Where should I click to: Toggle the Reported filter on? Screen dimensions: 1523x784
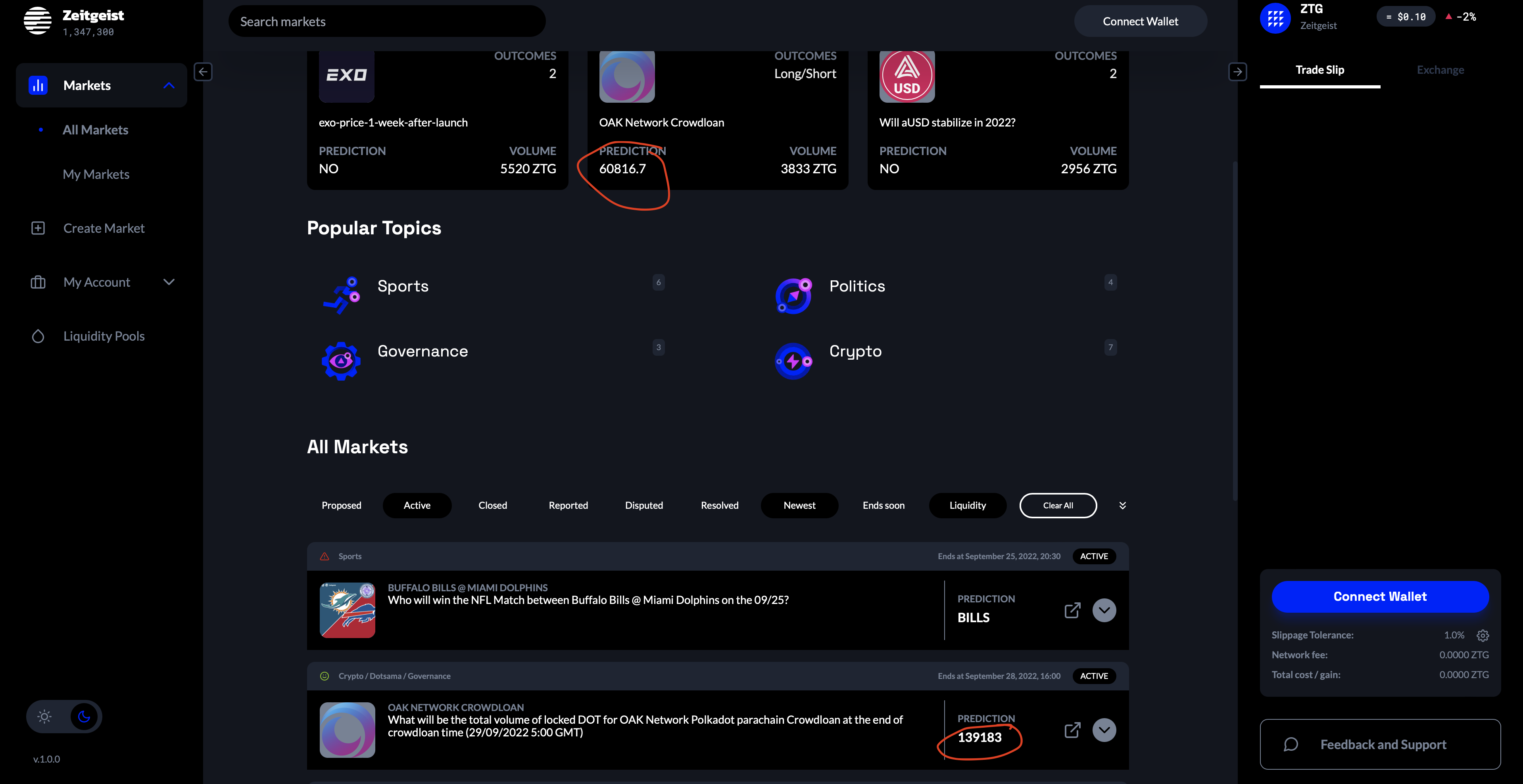point(568,505)
